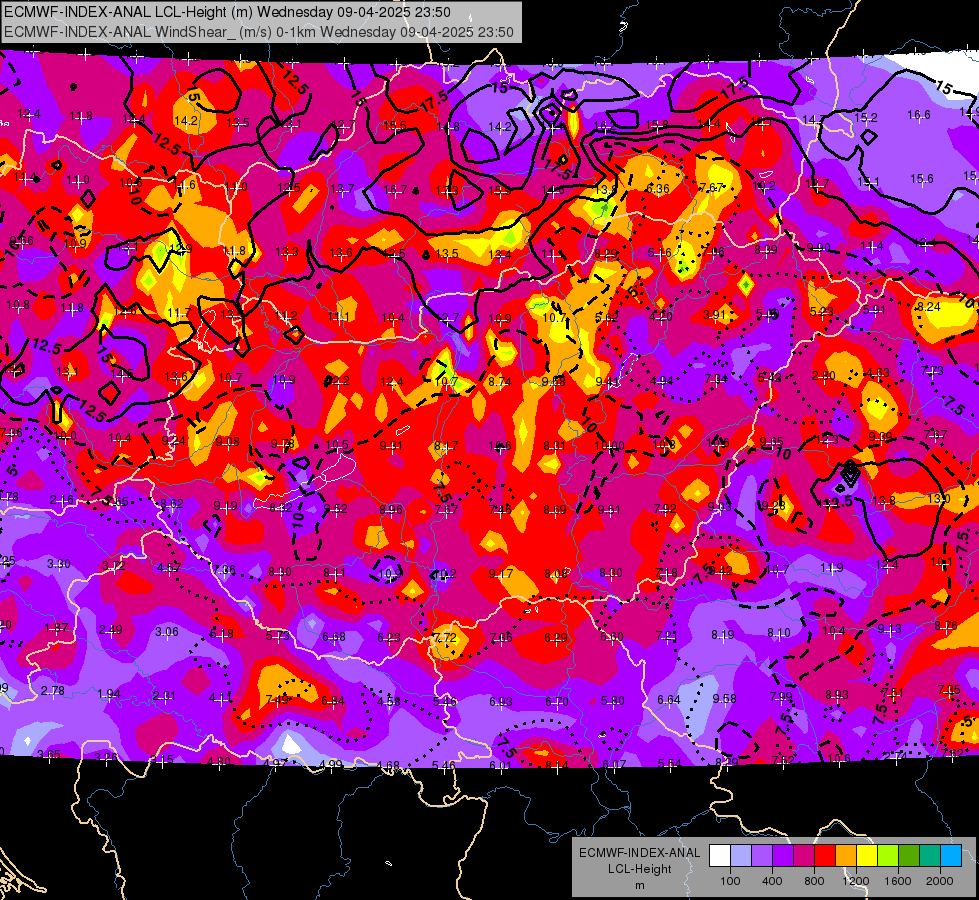
Task: Click the grid value 2.49
Action: pos(111,630)
